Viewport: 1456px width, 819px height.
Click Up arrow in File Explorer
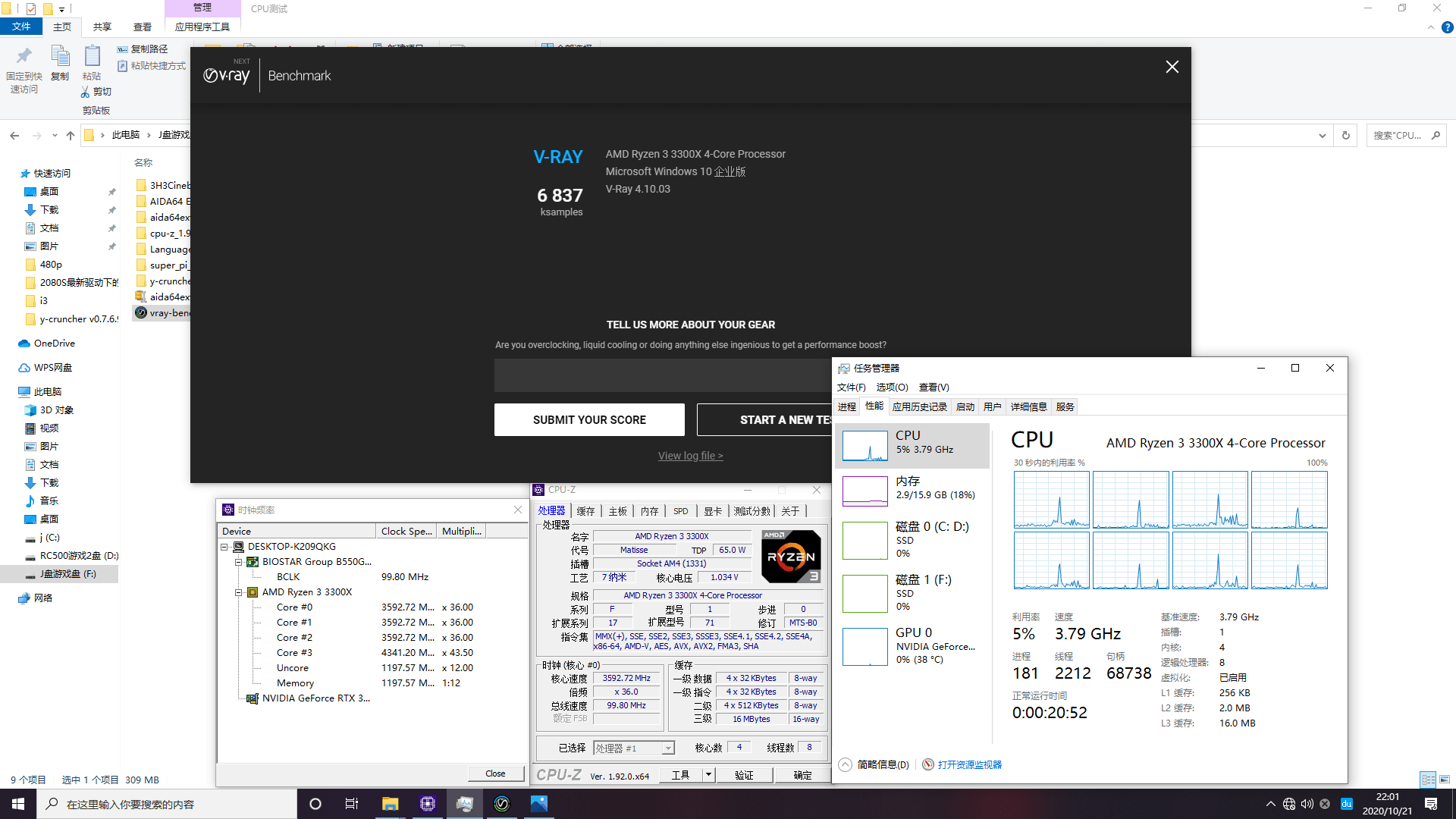71,136
